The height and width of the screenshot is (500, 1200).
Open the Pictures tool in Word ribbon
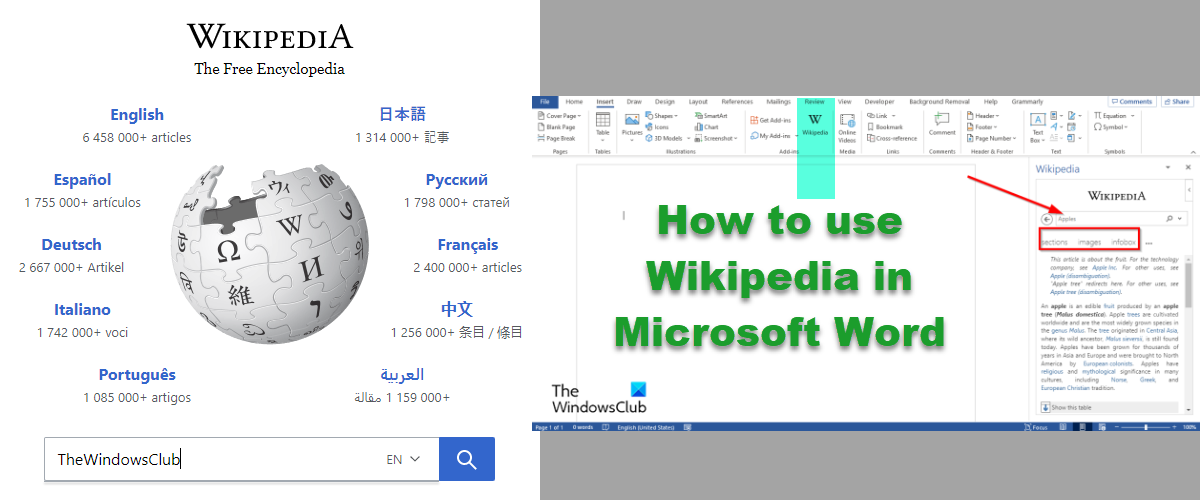click(632, 126)
